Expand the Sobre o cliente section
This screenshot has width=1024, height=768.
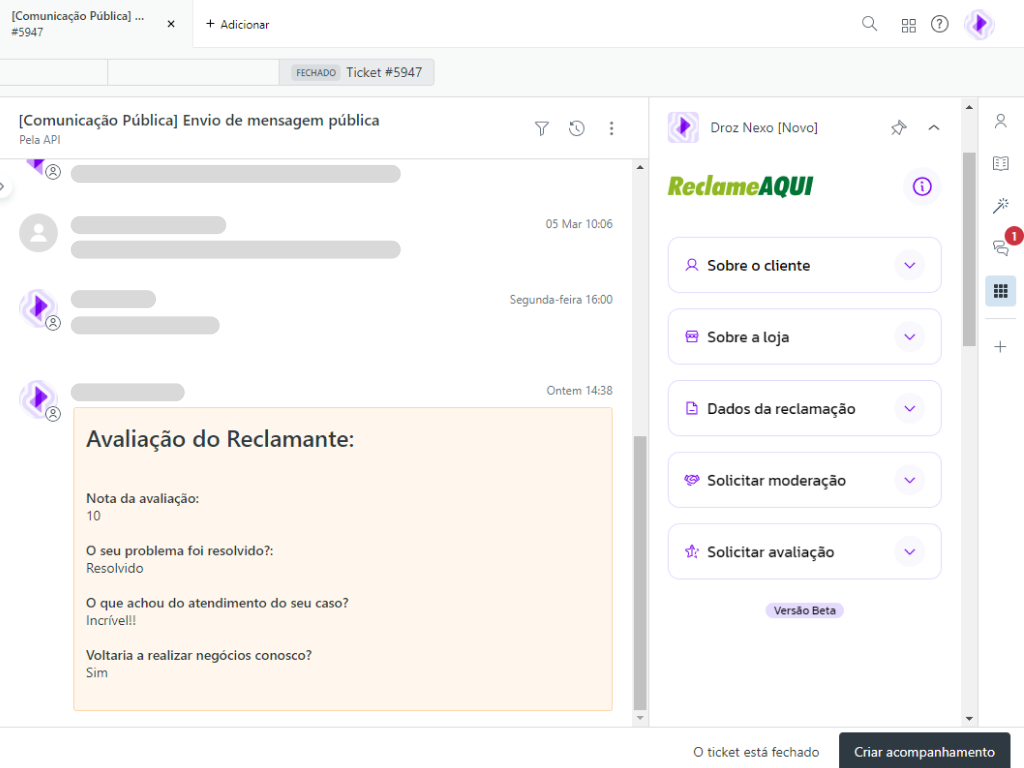(909, 266)
